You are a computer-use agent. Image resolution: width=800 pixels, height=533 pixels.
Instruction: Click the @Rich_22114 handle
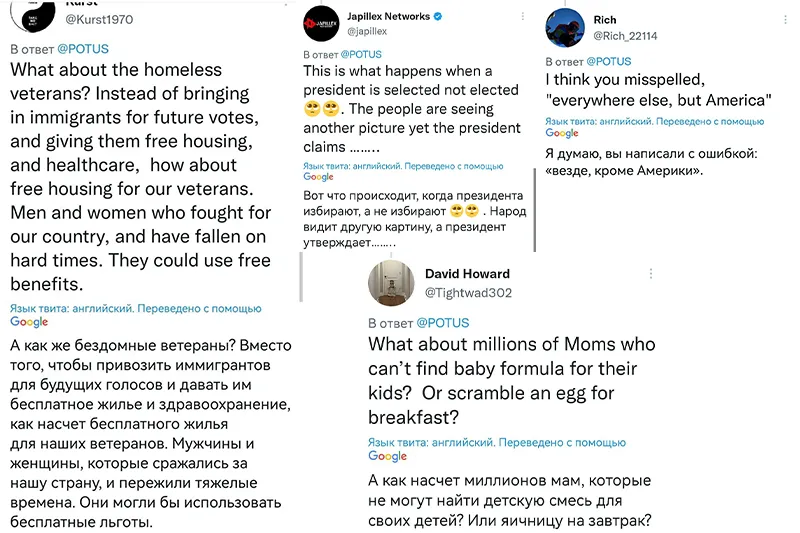click(x=625, y=36)
